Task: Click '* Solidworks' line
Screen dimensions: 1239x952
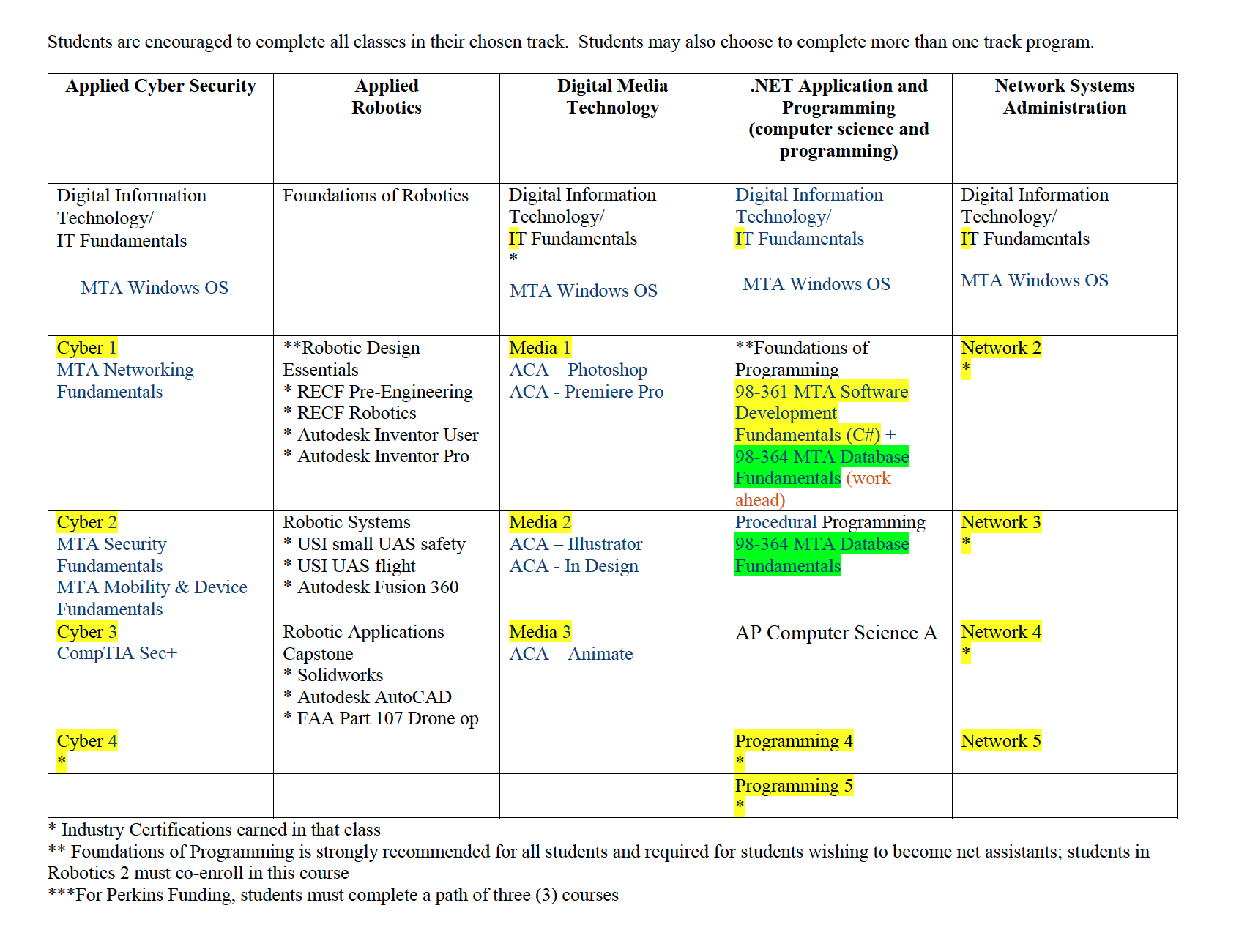Action: pos(333,675)
